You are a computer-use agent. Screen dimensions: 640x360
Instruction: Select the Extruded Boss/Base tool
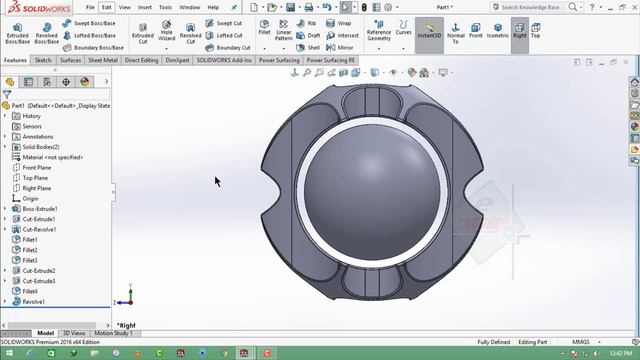tap(18, 33)
